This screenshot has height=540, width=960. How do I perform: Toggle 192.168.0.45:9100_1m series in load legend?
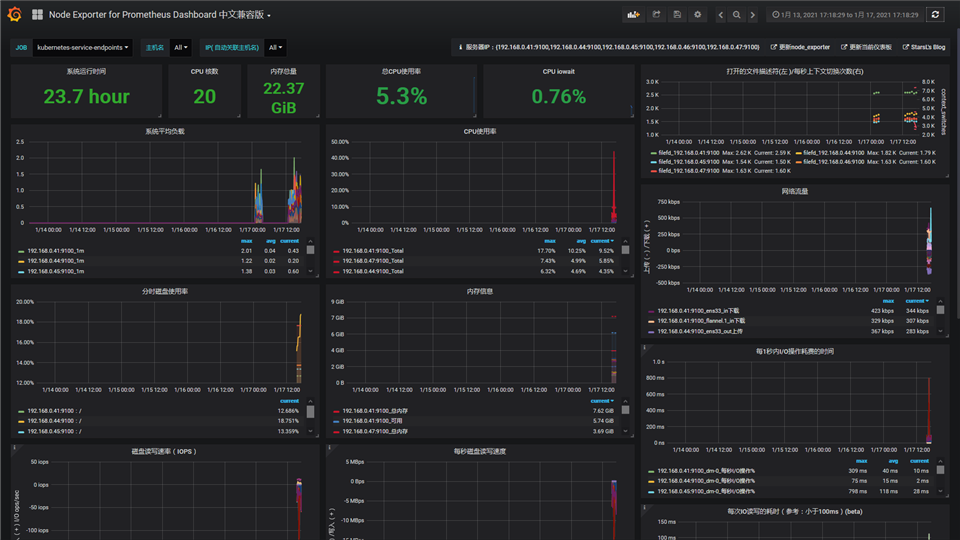56,271
